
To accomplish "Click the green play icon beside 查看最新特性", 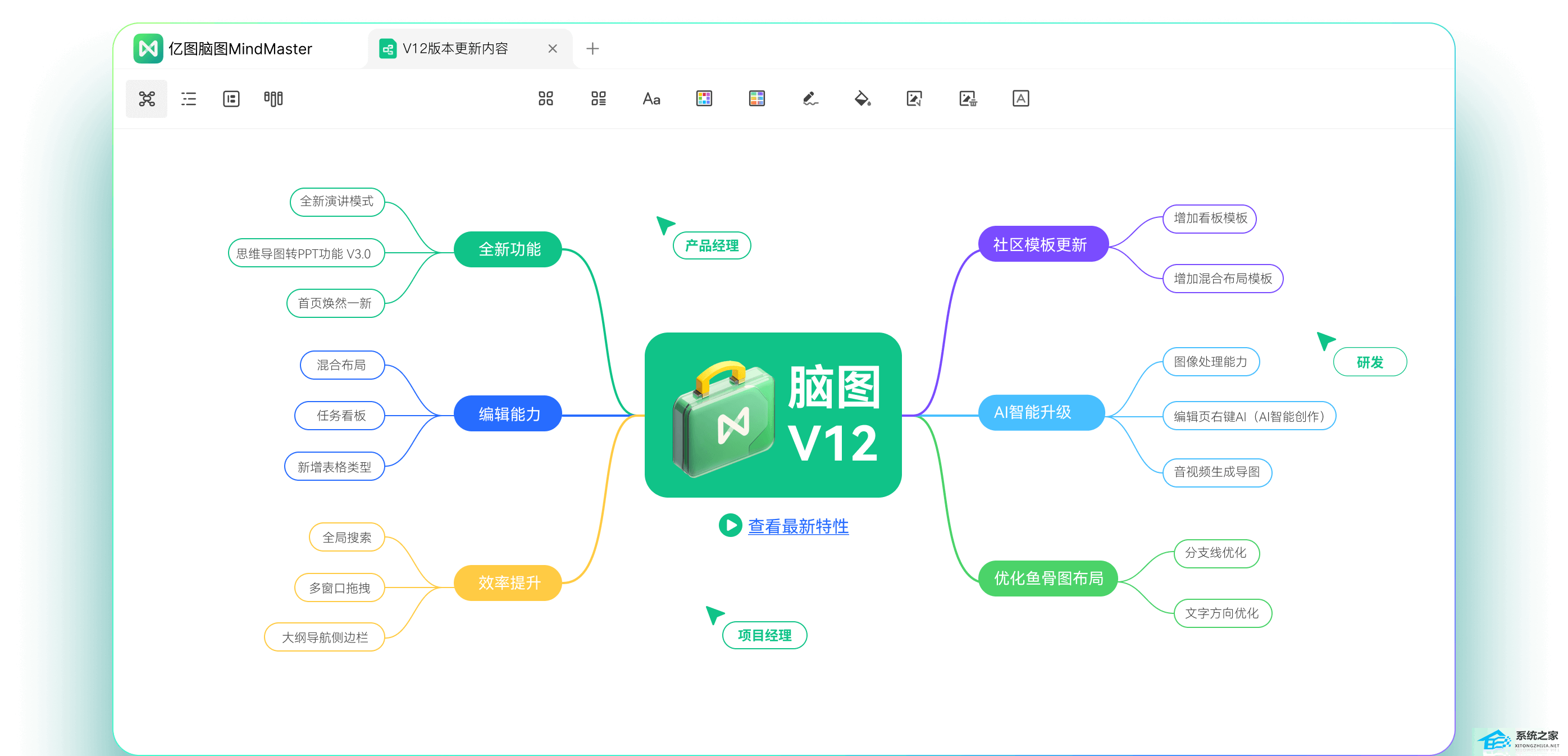I will [x=730, y=525].
